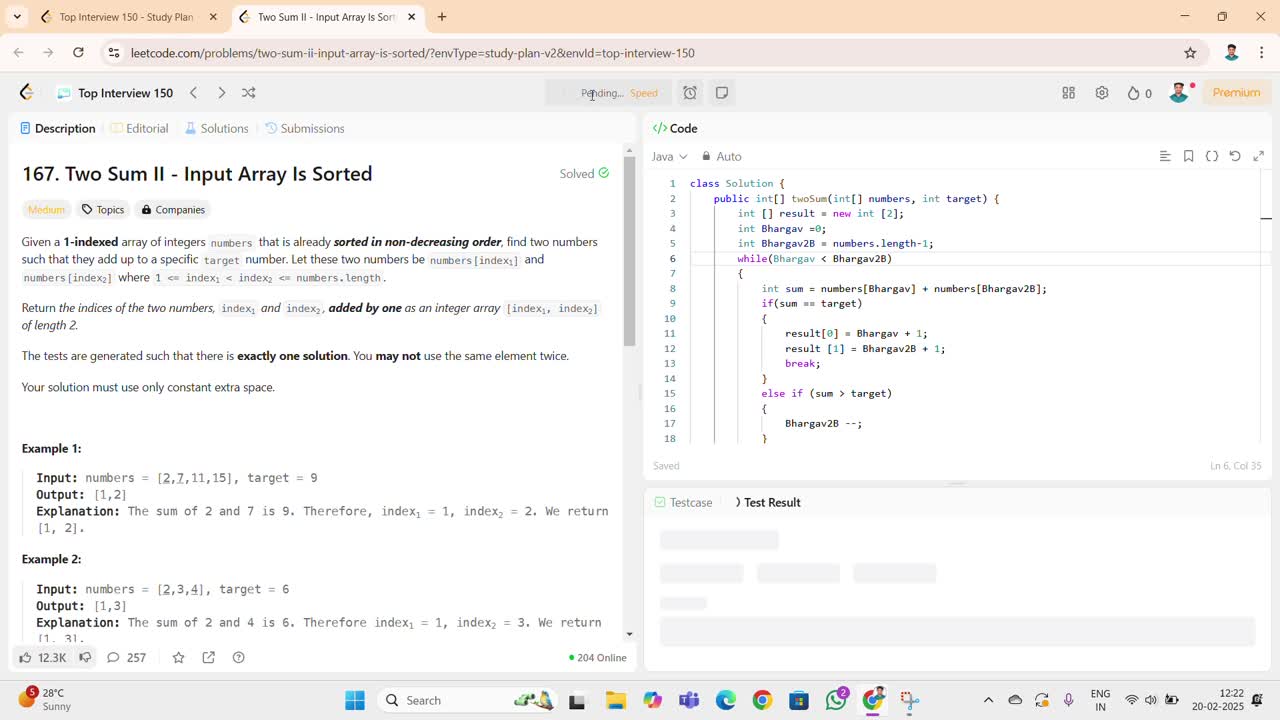Switch to the Testcase tab

[683, 502]
